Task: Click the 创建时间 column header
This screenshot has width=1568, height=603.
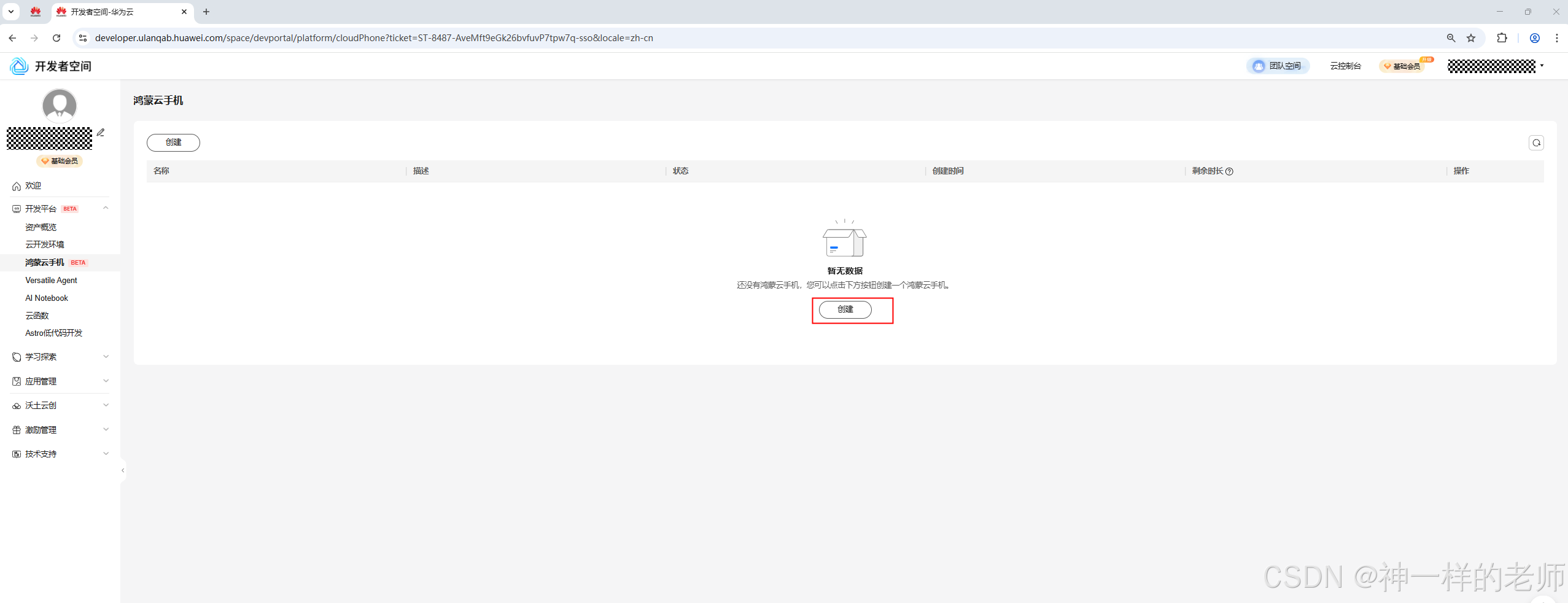Action: pos(948,171)
